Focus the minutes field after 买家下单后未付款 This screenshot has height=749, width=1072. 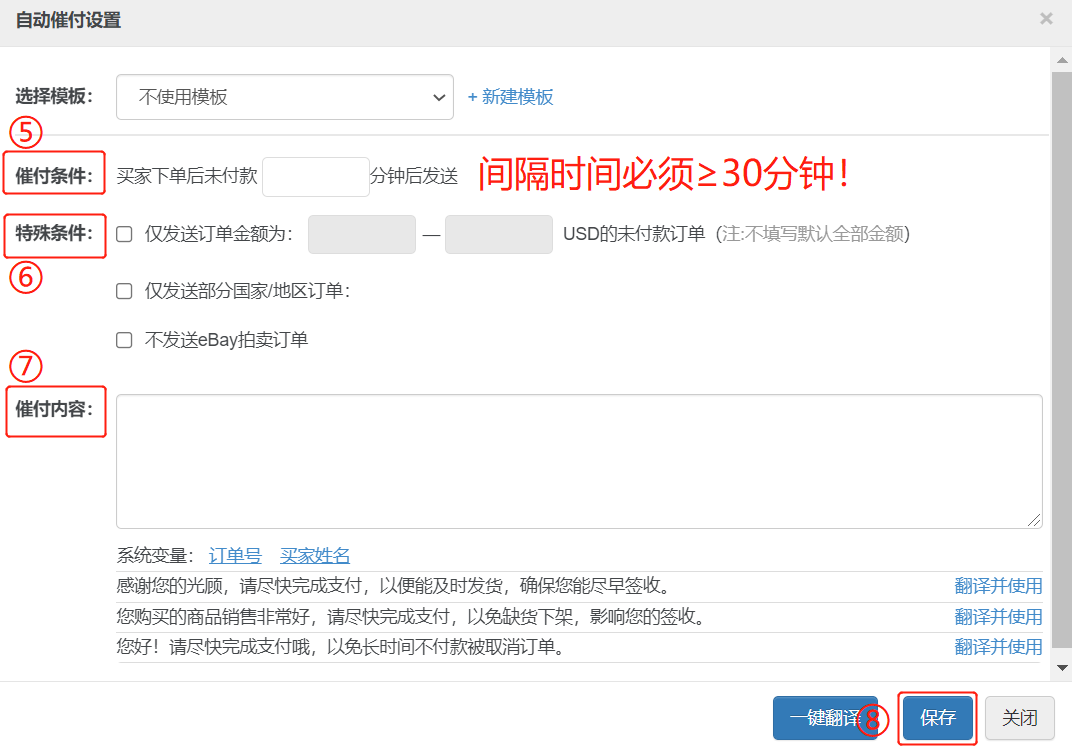coord(316,177)
